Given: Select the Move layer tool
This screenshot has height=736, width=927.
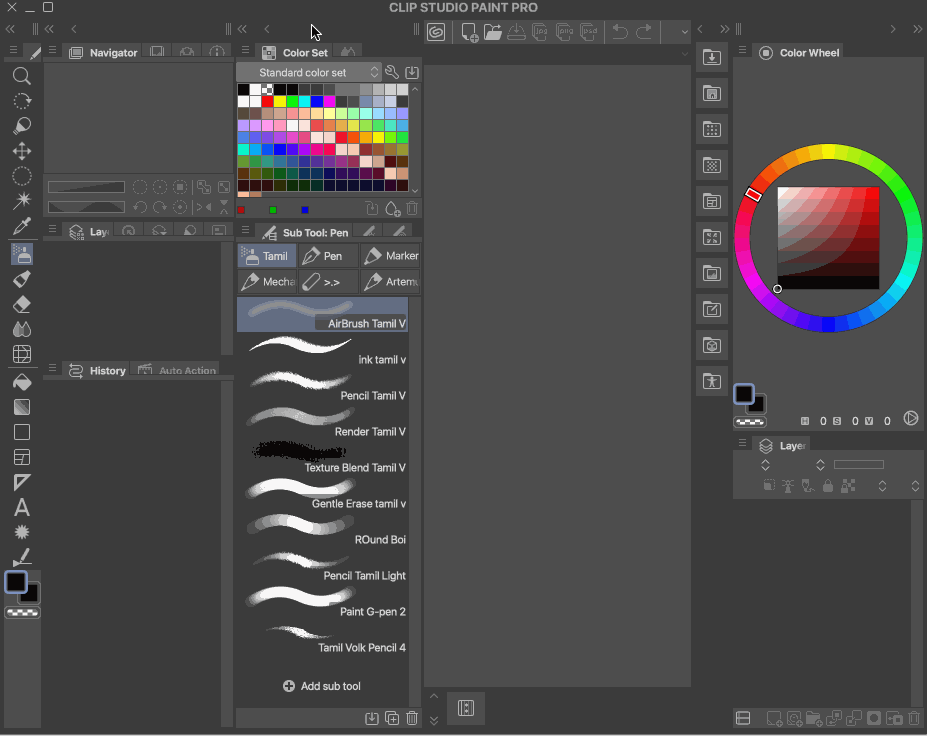Looking at the screenshot, I should tap(21, 151).
